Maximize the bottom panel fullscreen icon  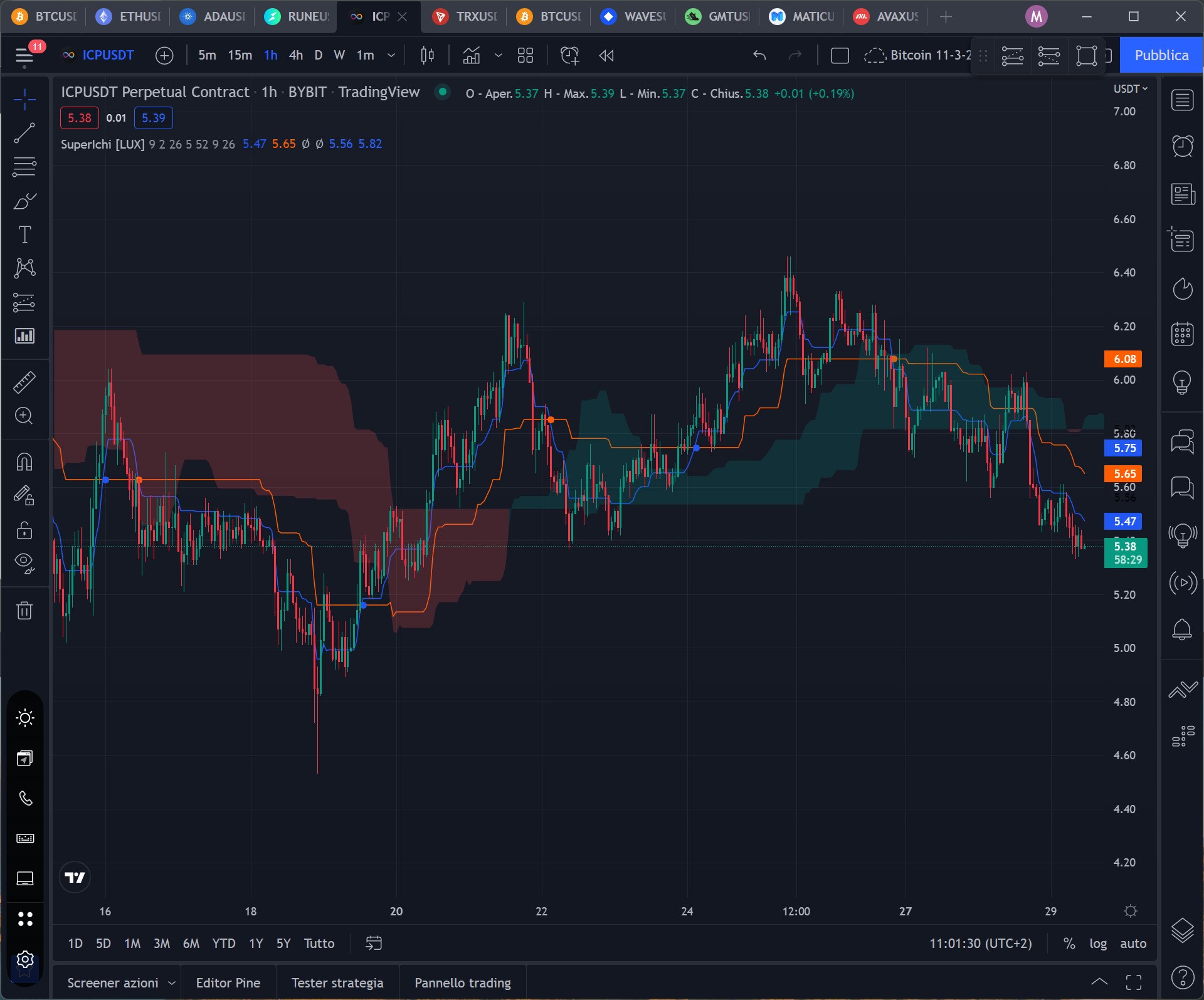1134,982
